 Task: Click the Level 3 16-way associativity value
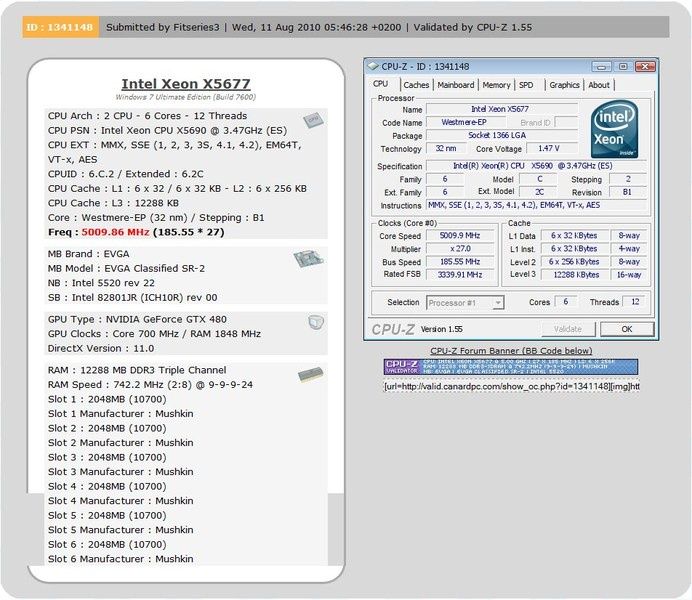[628, 275]
